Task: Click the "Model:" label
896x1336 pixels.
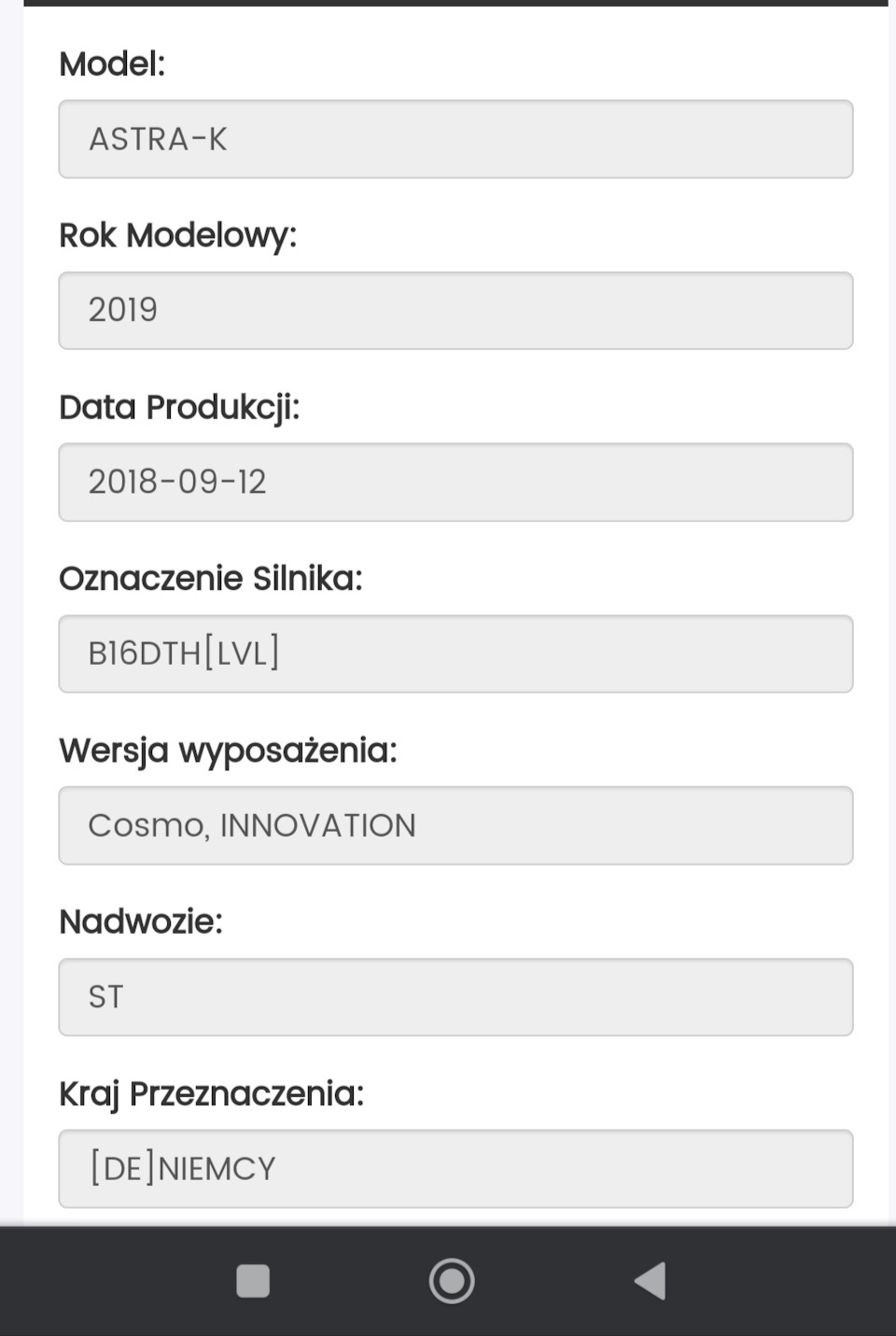Action: [x=112, y=64]
